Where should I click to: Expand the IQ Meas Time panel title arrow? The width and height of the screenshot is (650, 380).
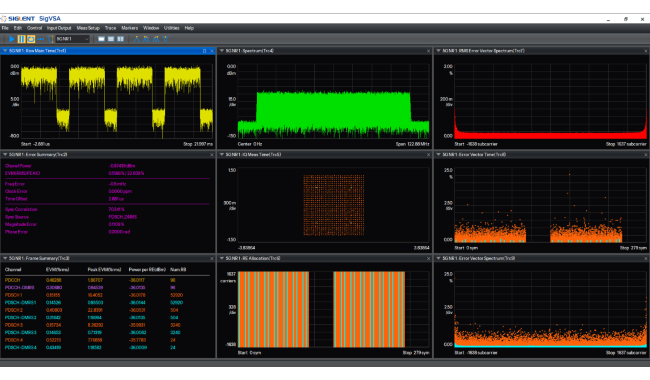[222, 155]
